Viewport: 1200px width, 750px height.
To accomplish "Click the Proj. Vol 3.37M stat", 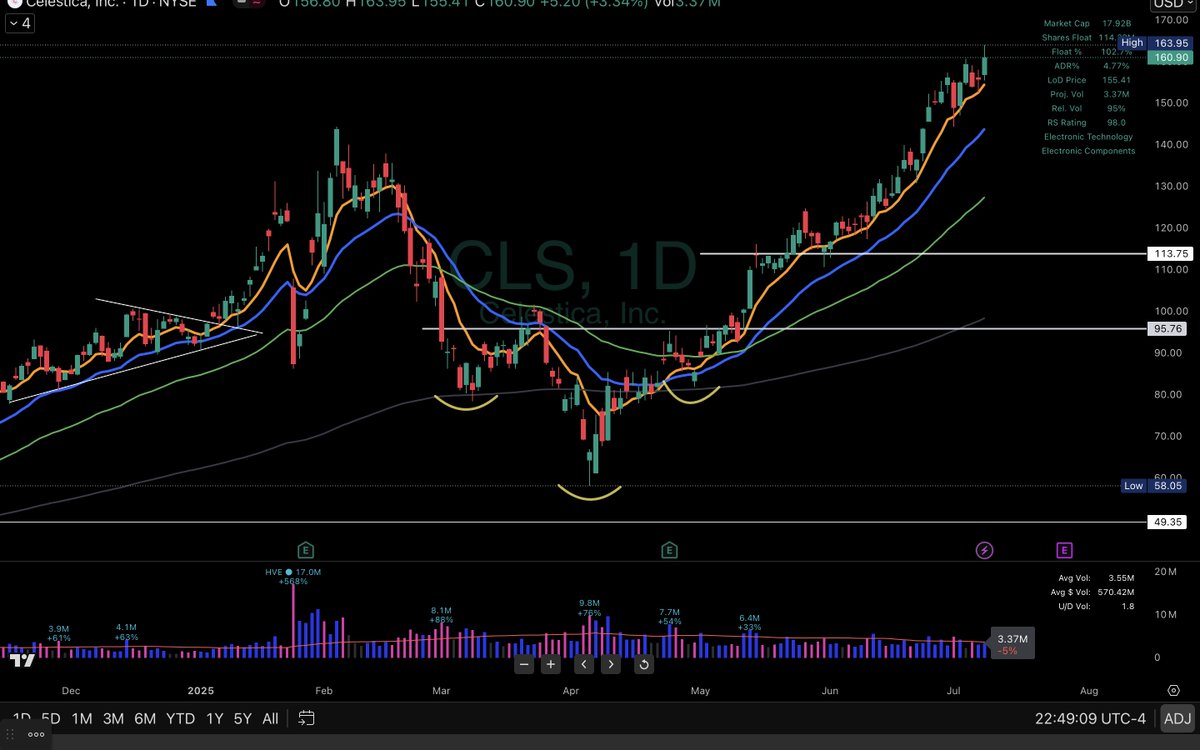I will [1088, 94].
